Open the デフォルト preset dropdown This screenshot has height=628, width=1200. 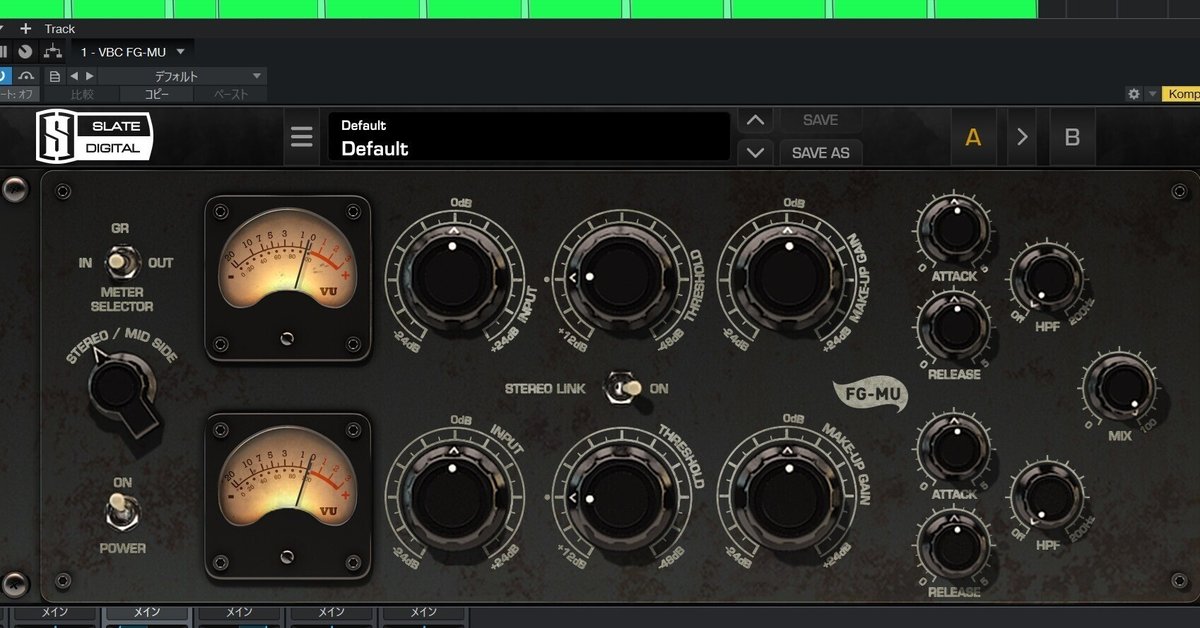(182, 76)
